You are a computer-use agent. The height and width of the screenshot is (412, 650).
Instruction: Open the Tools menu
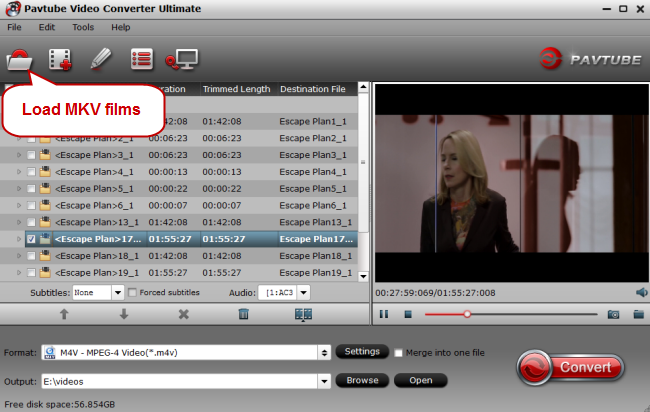83,27
